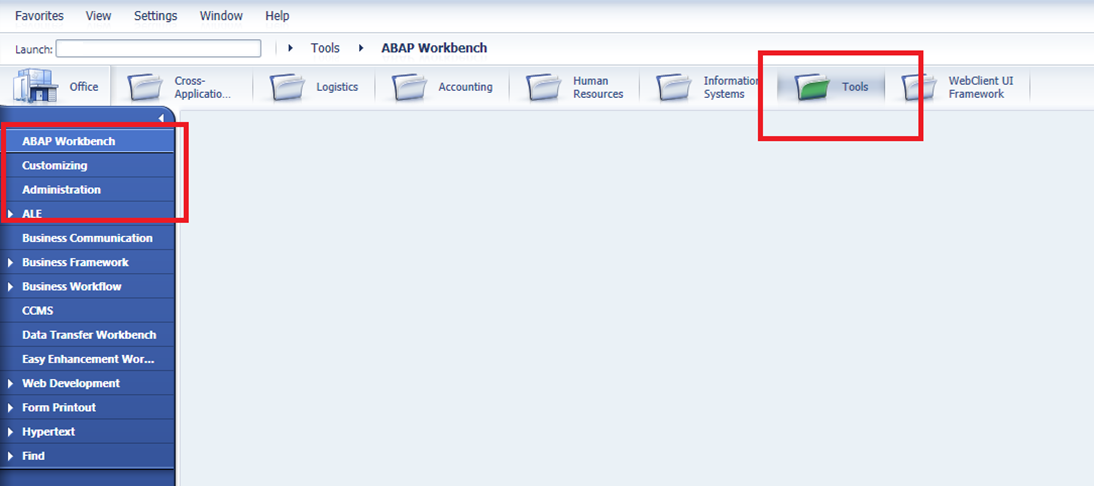Open the Favorites menu
Viewport: 1094px width, 486px height.
click(39, 16)
